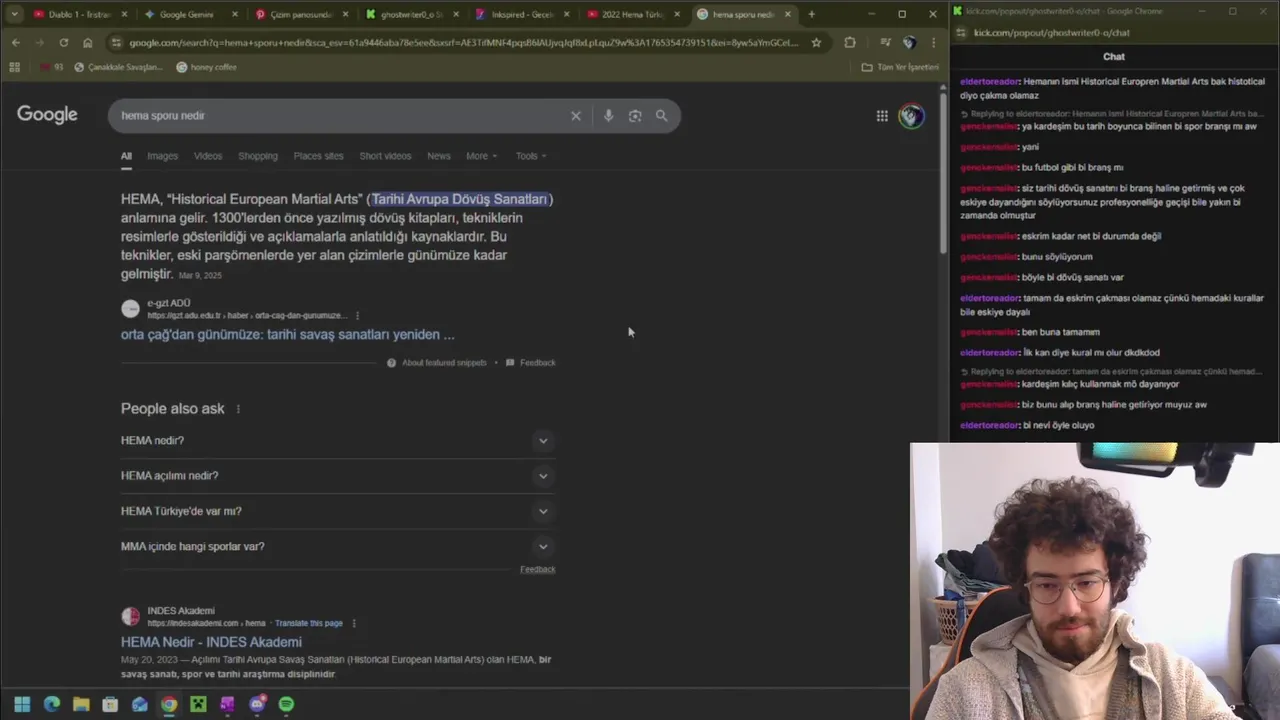
Task: Switch to Shopping search tab
Action: [258, 156]
